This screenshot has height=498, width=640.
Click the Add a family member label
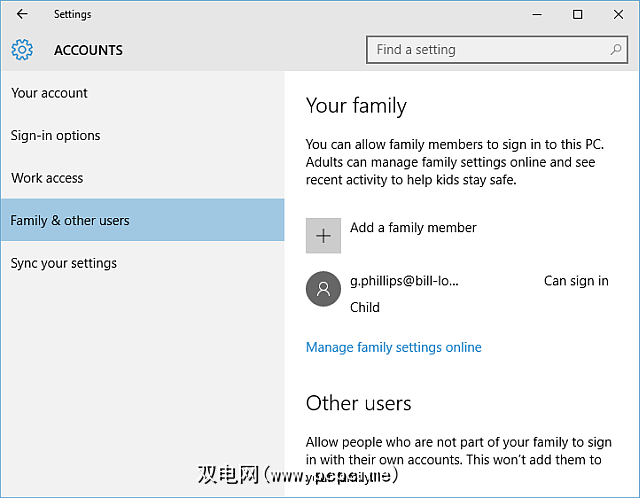click(413, 228)
